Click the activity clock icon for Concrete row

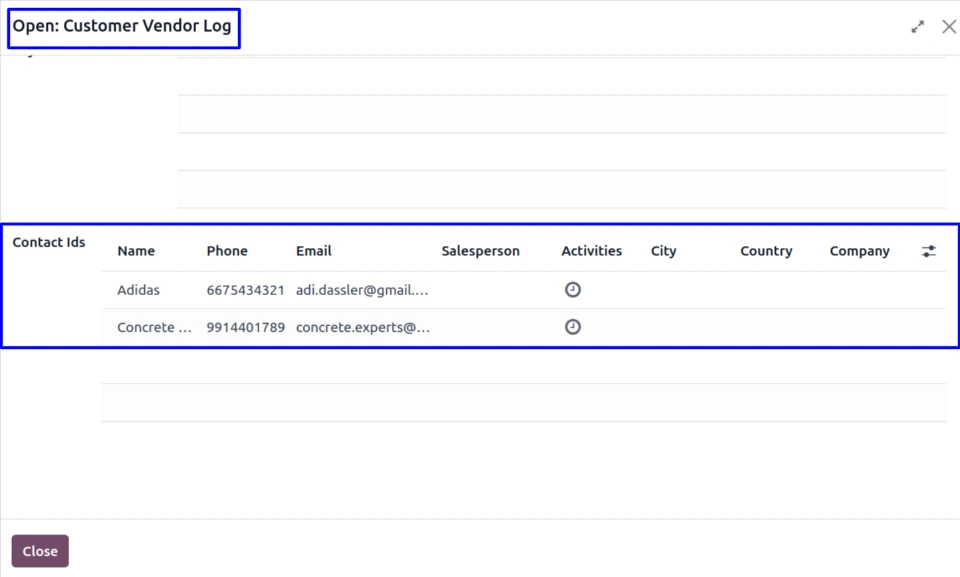pos(573,327)
